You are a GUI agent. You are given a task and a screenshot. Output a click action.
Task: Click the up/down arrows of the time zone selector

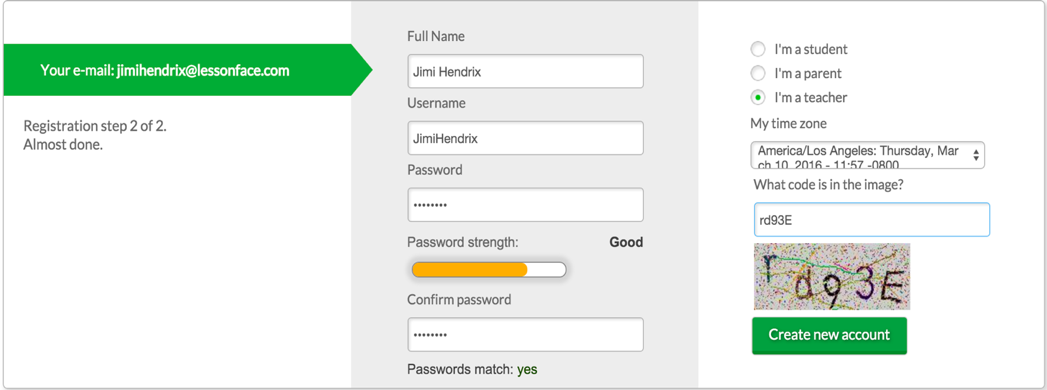tap(976, 155)
